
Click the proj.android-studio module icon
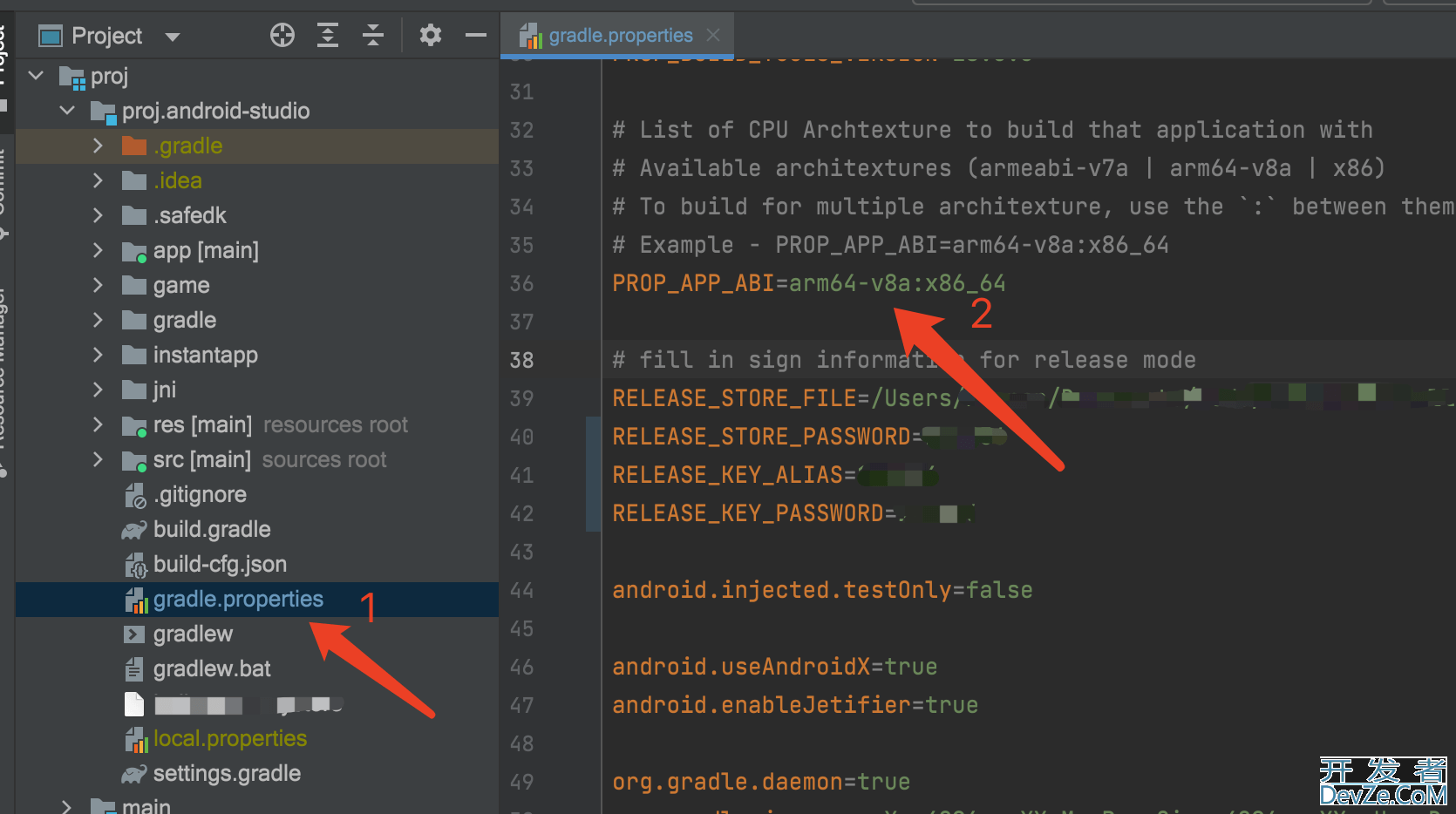[x=103, y=112]
